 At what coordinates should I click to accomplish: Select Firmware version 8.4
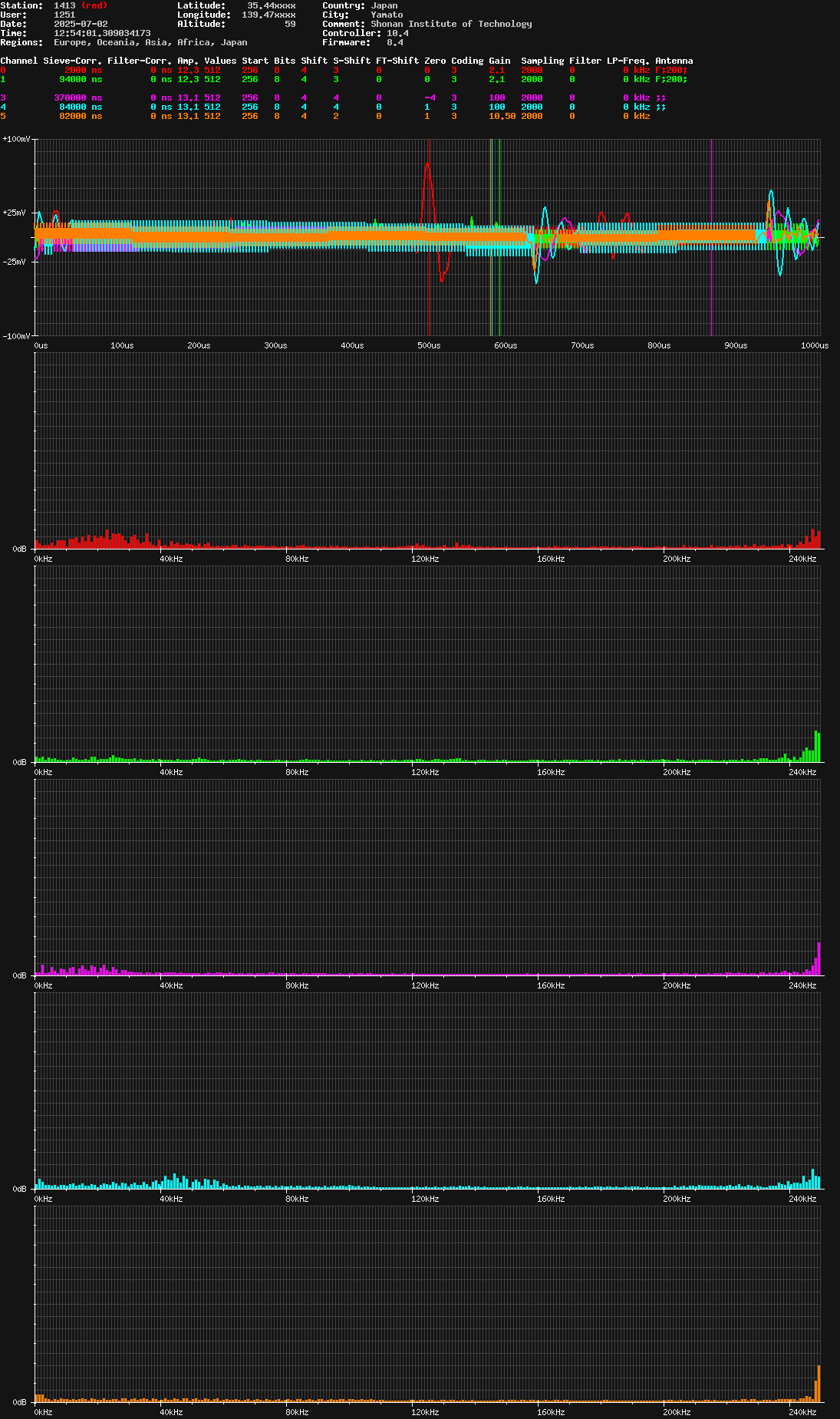(x=395, y=42)
